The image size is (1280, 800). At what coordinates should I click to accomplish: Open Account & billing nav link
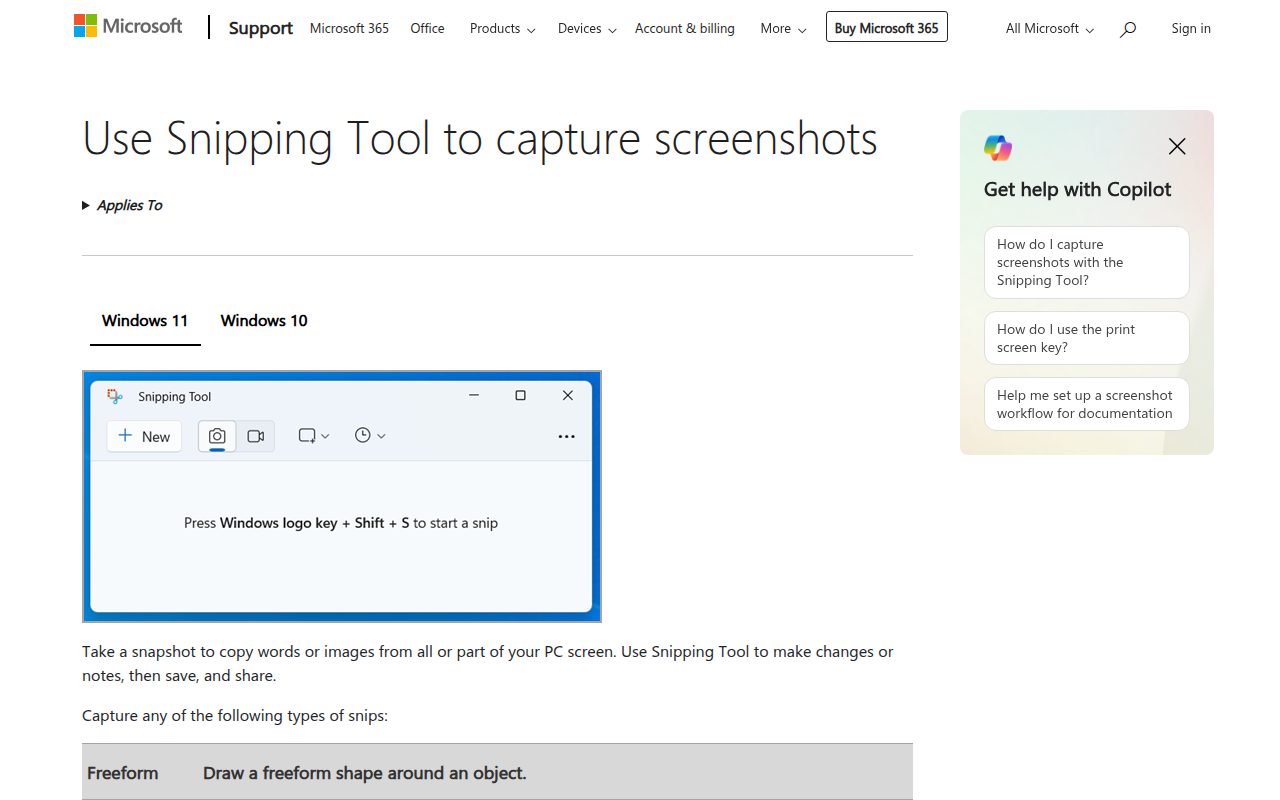685,29
